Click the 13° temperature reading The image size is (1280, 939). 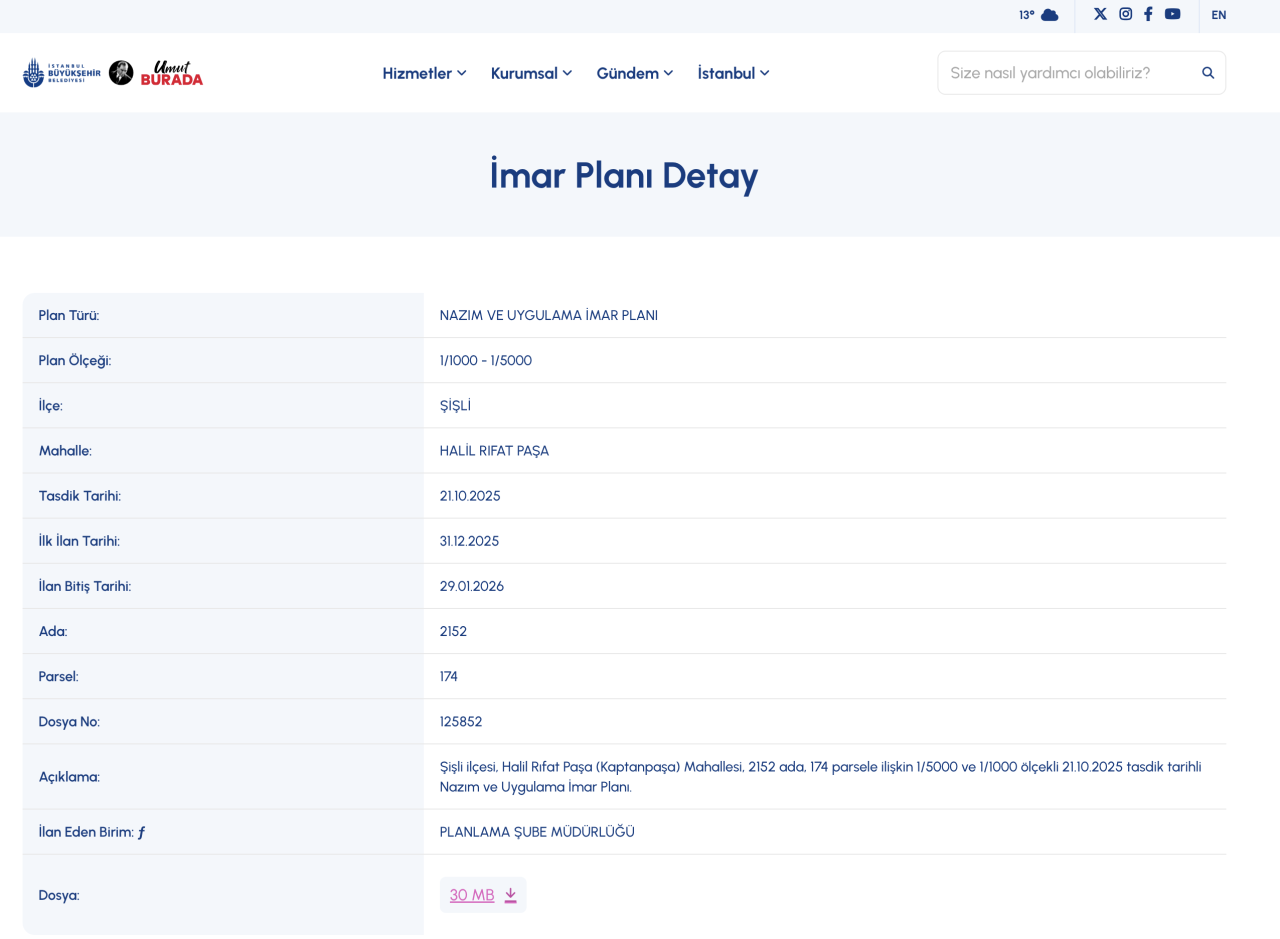coord(1026,15)
